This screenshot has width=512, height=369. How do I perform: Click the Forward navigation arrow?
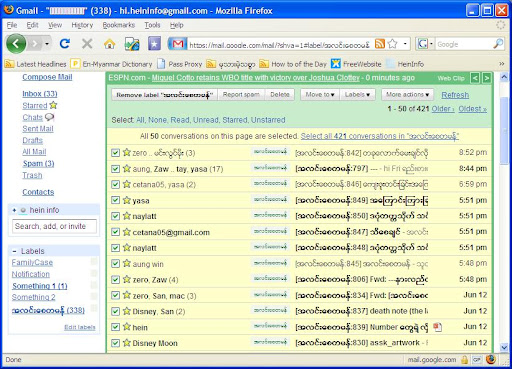[35, 44]
